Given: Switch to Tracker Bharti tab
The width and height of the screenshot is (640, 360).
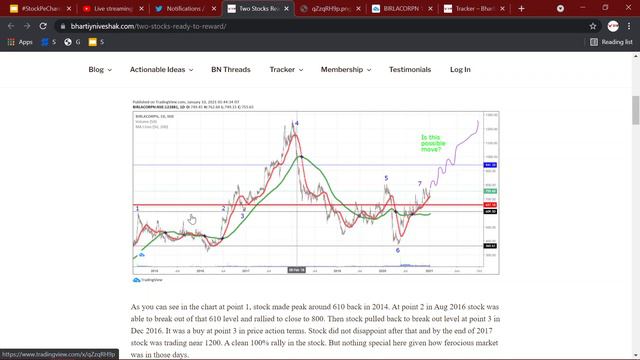Looking at the screenshot, I should (469, 9).
